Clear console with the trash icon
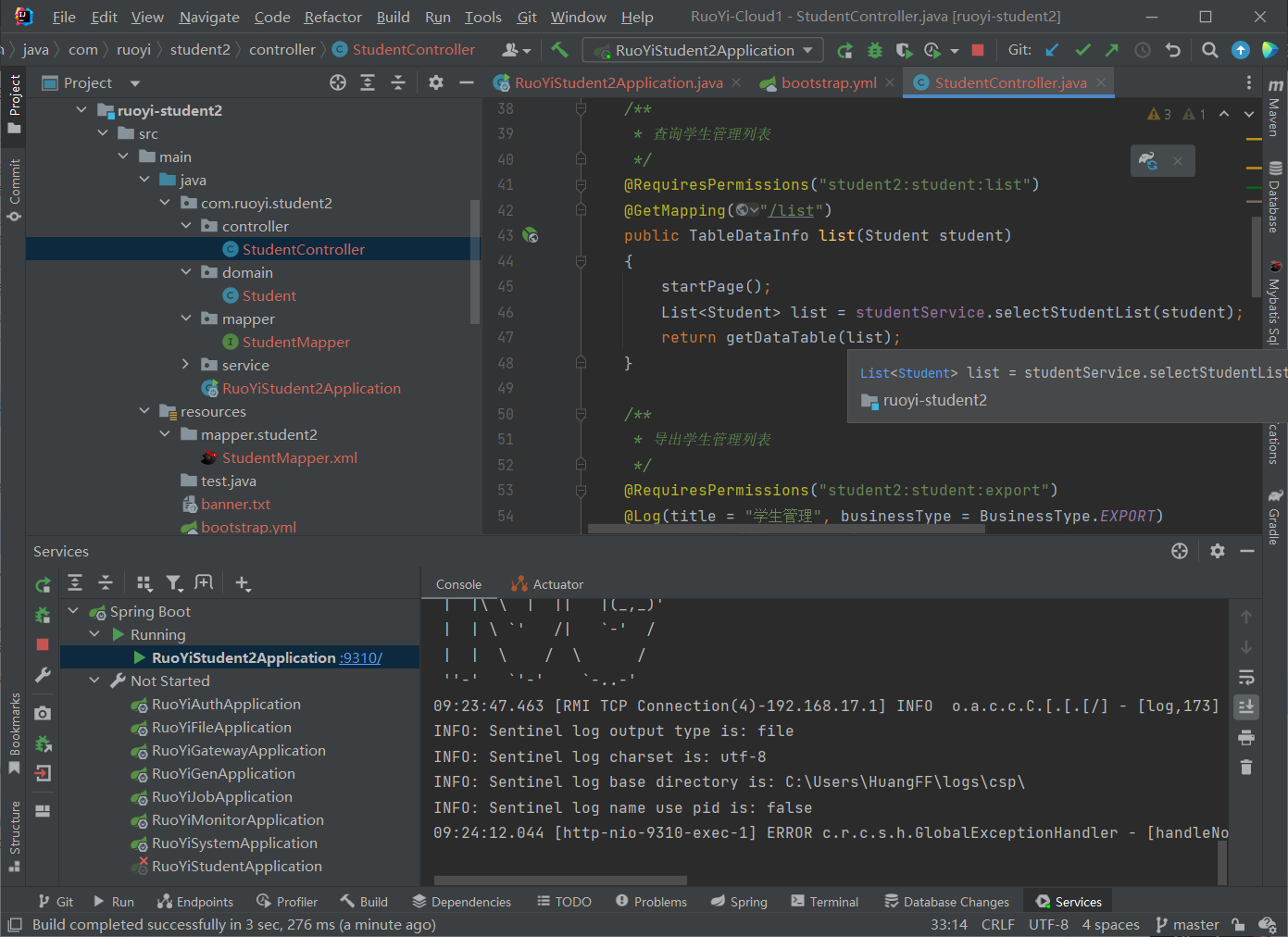The height and width of the screenshot is (937, 1288). click(x=1246, y=767)
